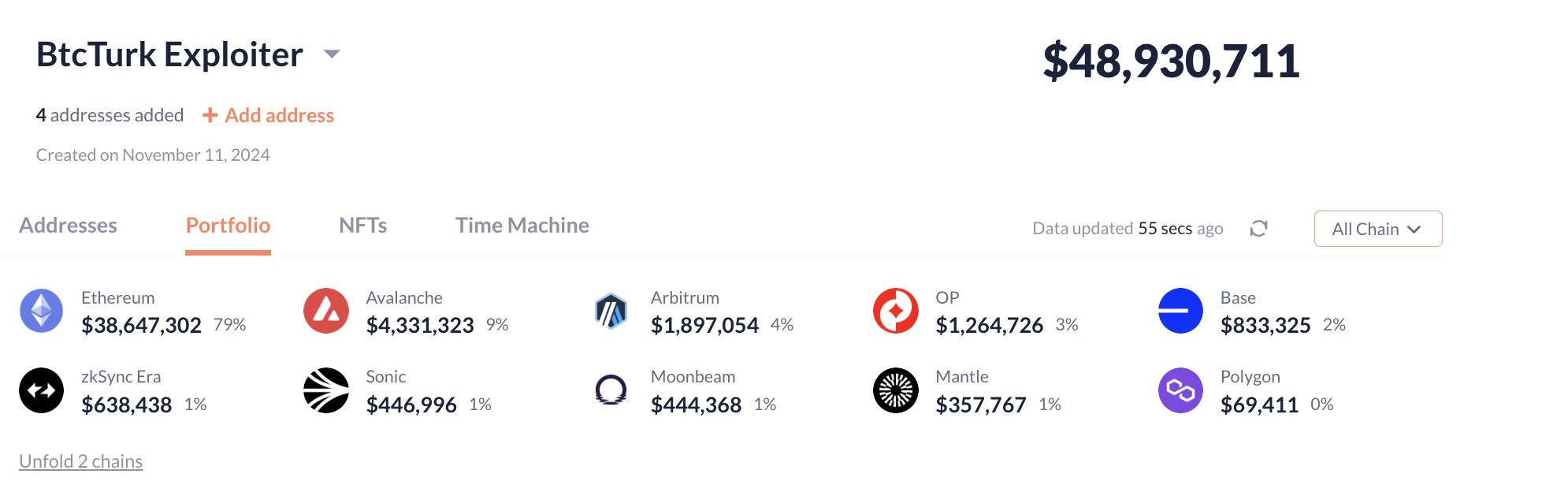Click the Avalanche chain icon
The image size is (1568, 500).
tap(325, 311)
